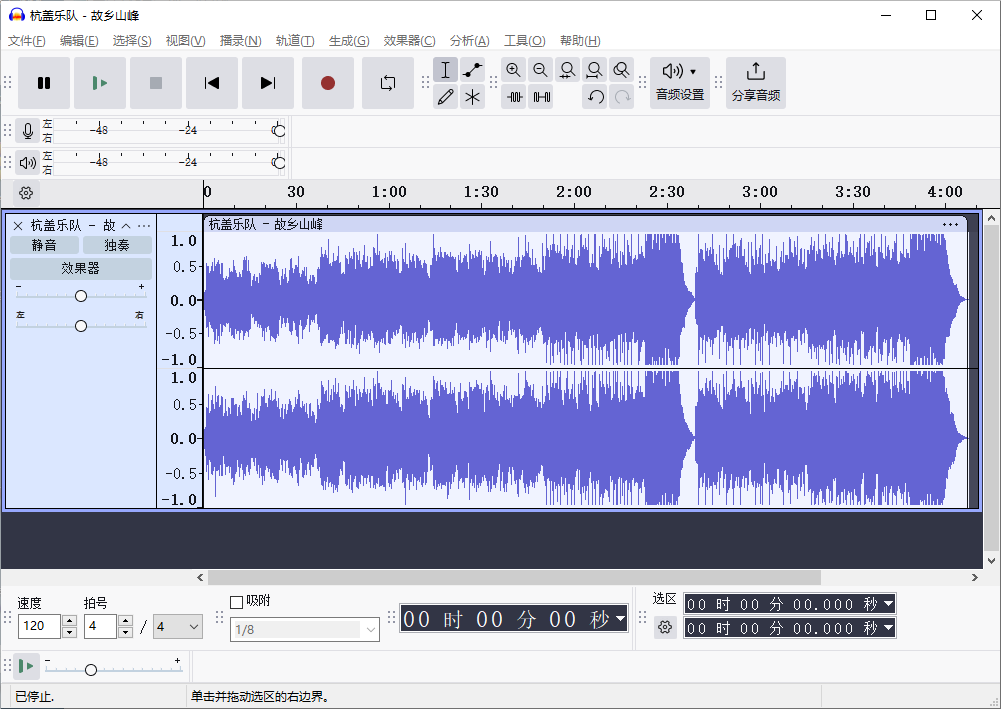
Task: Select the draw tool
Action: 445,97
